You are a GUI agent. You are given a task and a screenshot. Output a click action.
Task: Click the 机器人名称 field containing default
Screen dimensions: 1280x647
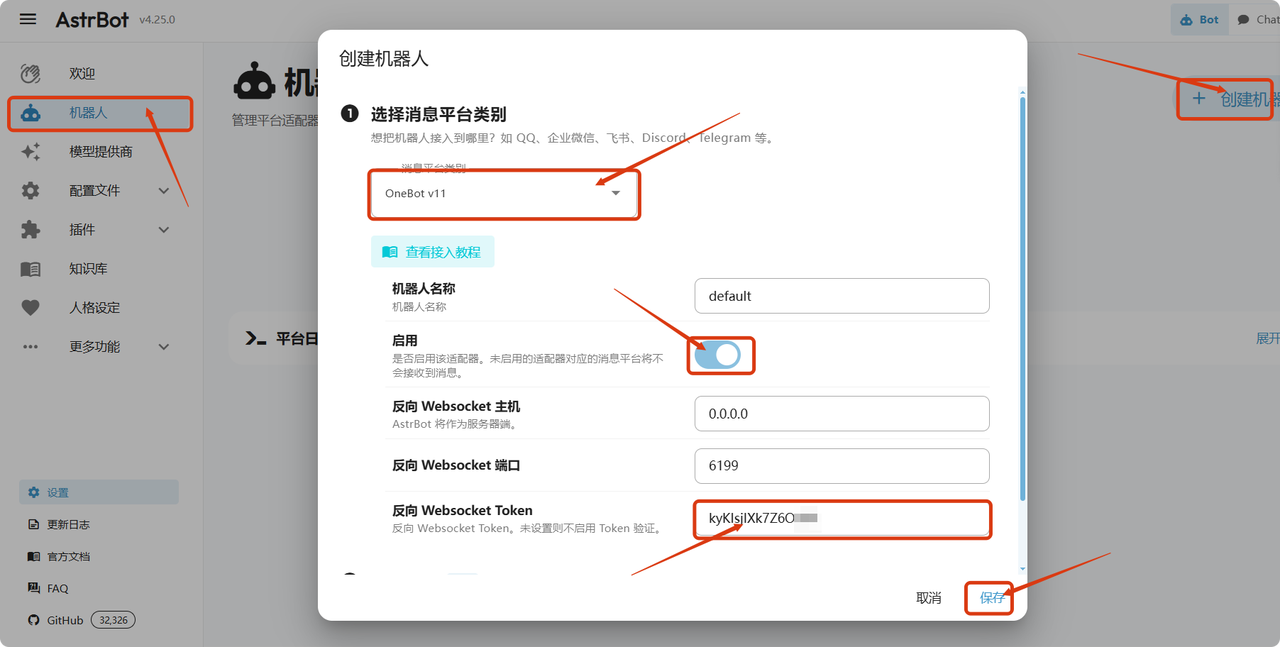coord(842,296)
